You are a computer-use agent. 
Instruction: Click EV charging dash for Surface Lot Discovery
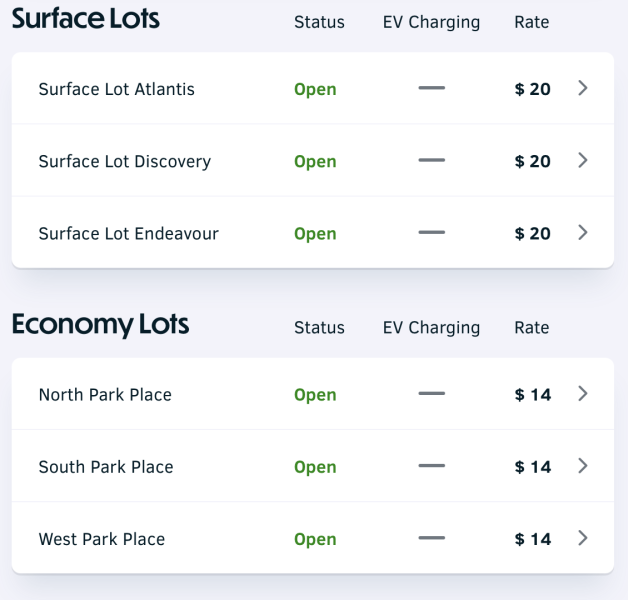(x=431, y=160)
